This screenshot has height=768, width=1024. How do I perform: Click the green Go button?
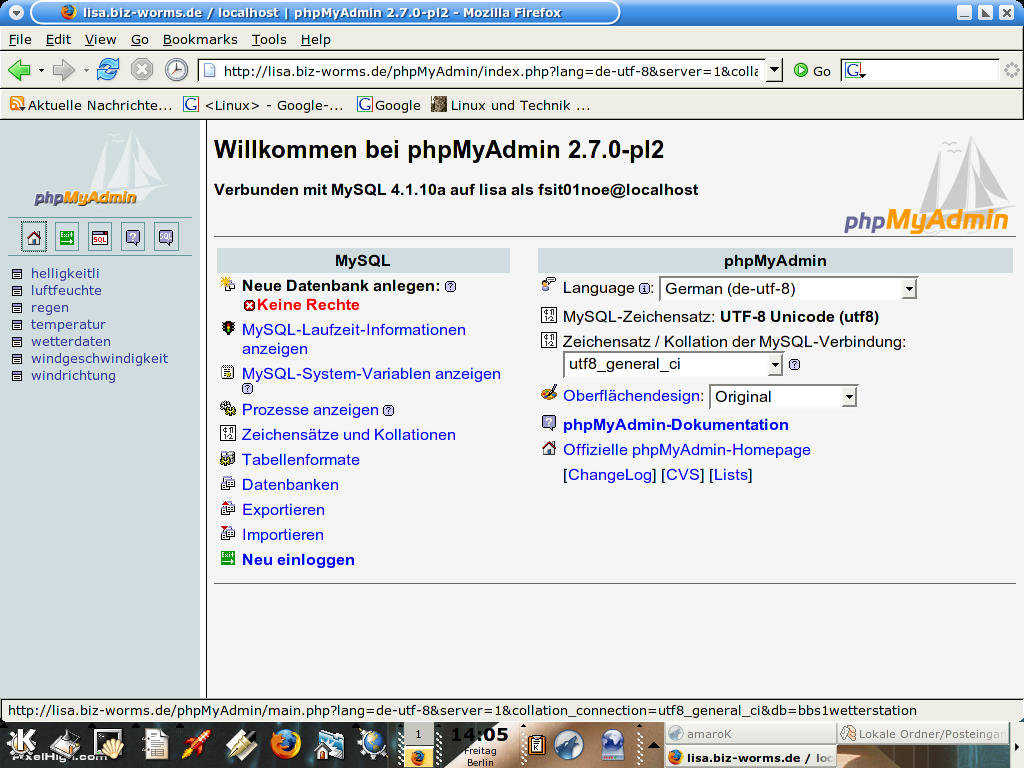tap(812, 71)
